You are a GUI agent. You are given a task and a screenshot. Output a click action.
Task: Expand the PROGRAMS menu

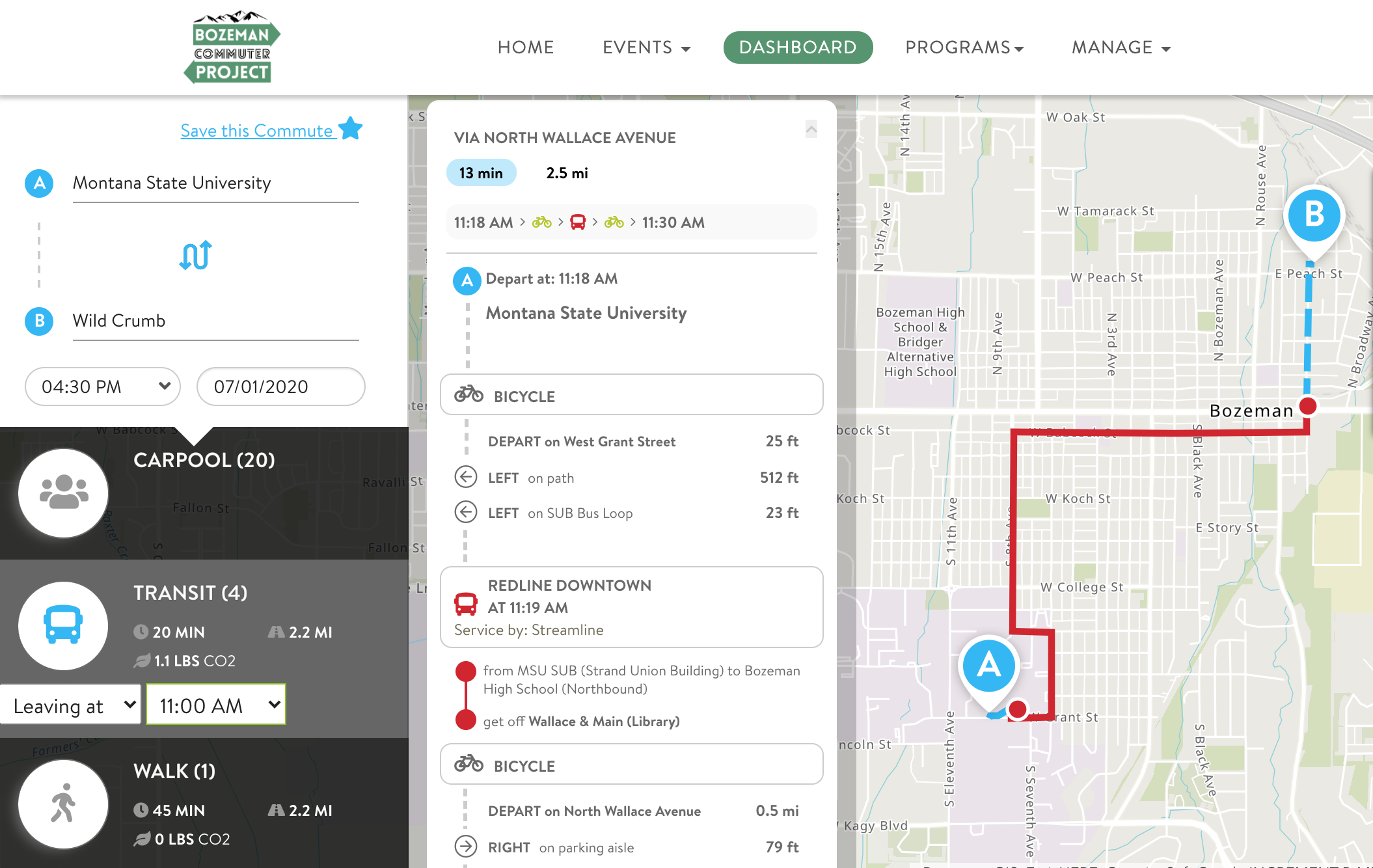[x=964, y=47]
